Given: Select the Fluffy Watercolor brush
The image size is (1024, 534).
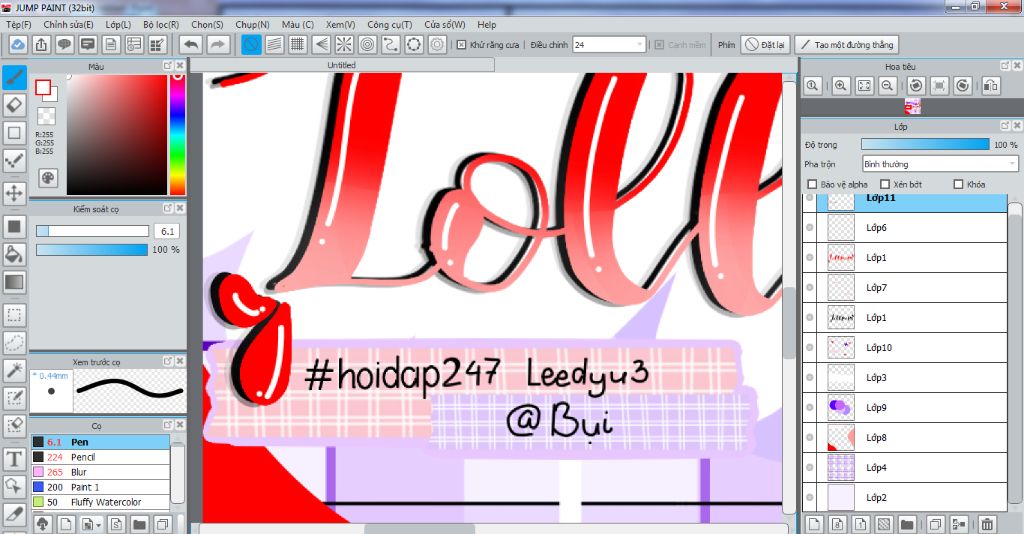Looking at the screenshot, I should 100,502.
